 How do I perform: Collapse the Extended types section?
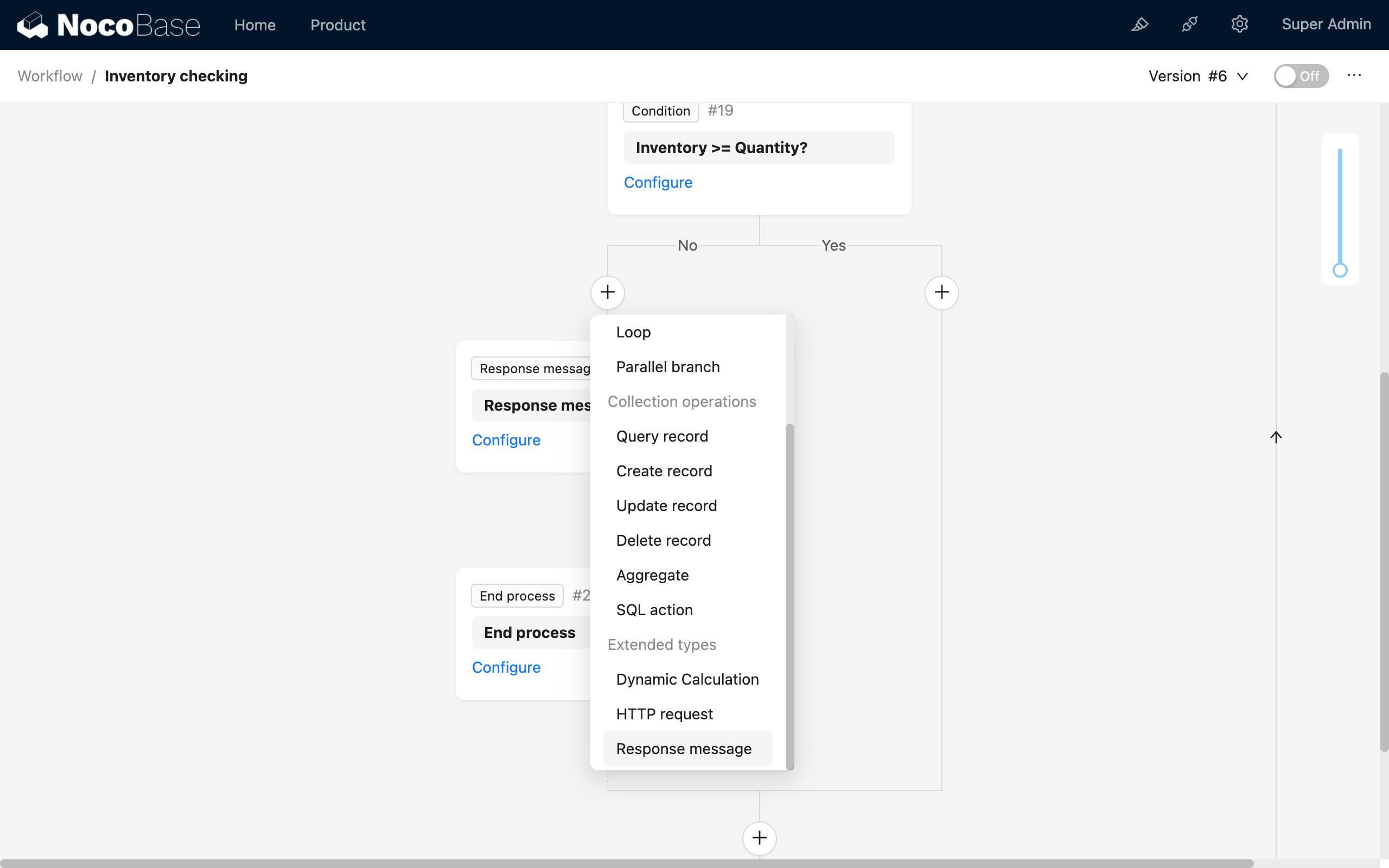pyautogui.click(x=662, y=644)
